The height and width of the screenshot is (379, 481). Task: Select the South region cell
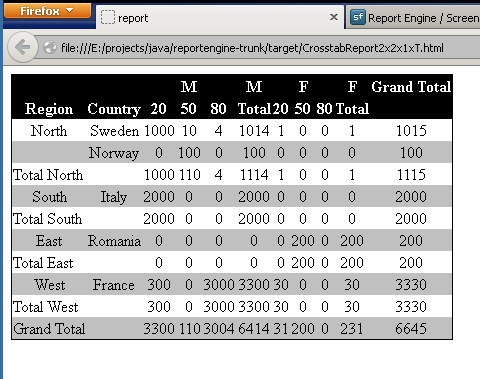[49, 197]
